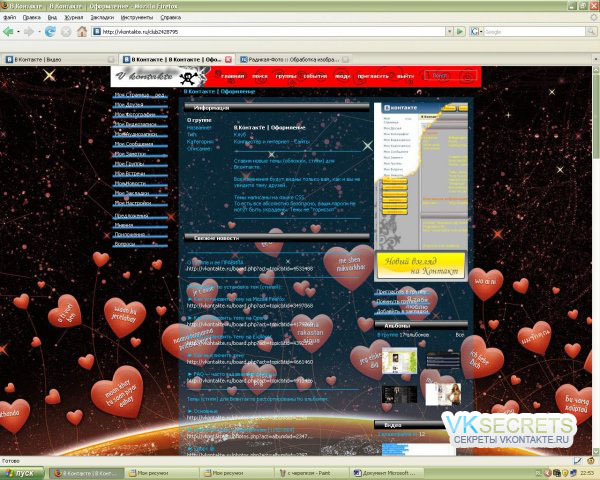
Task: Click the Firefox Back arrow button
Action: coord(8,31)
